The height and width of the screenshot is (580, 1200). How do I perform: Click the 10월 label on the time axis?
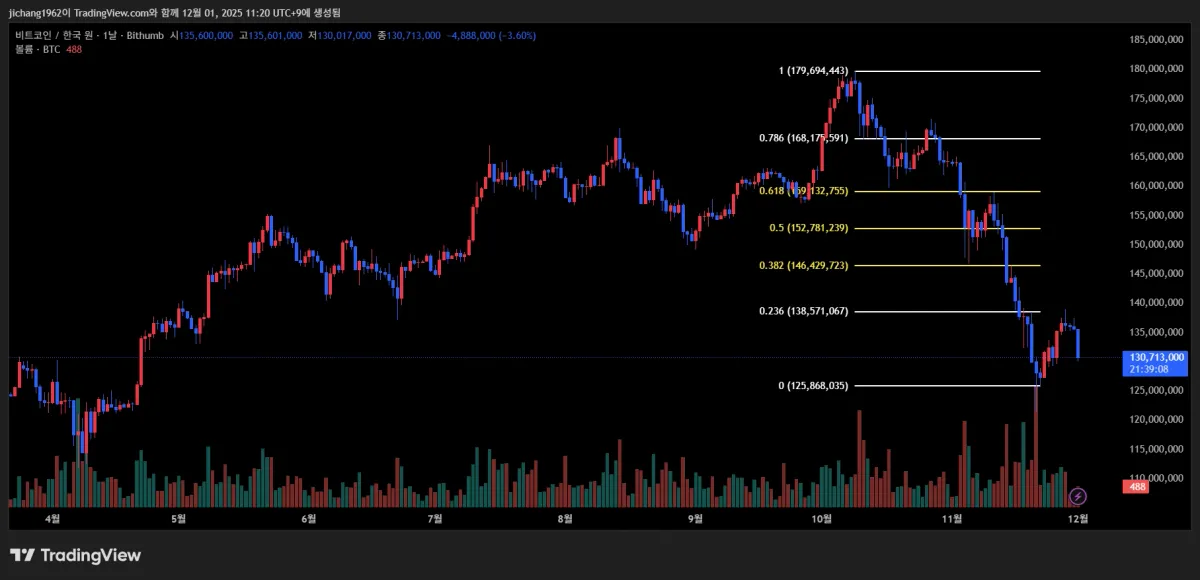click(x=822, y=519)
